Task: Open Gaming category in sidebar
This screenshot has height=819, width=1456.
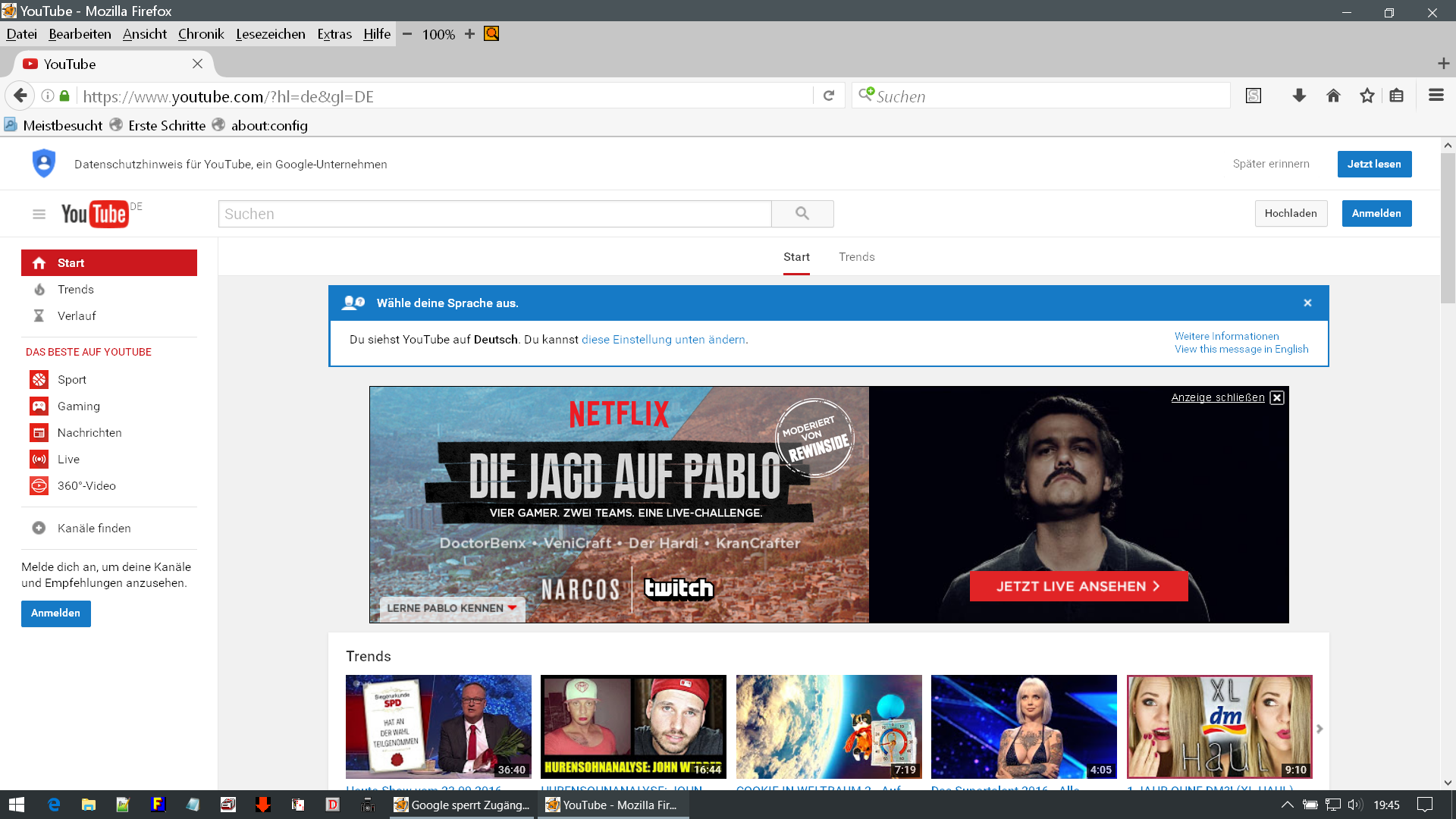Action: tap(78, 406)
